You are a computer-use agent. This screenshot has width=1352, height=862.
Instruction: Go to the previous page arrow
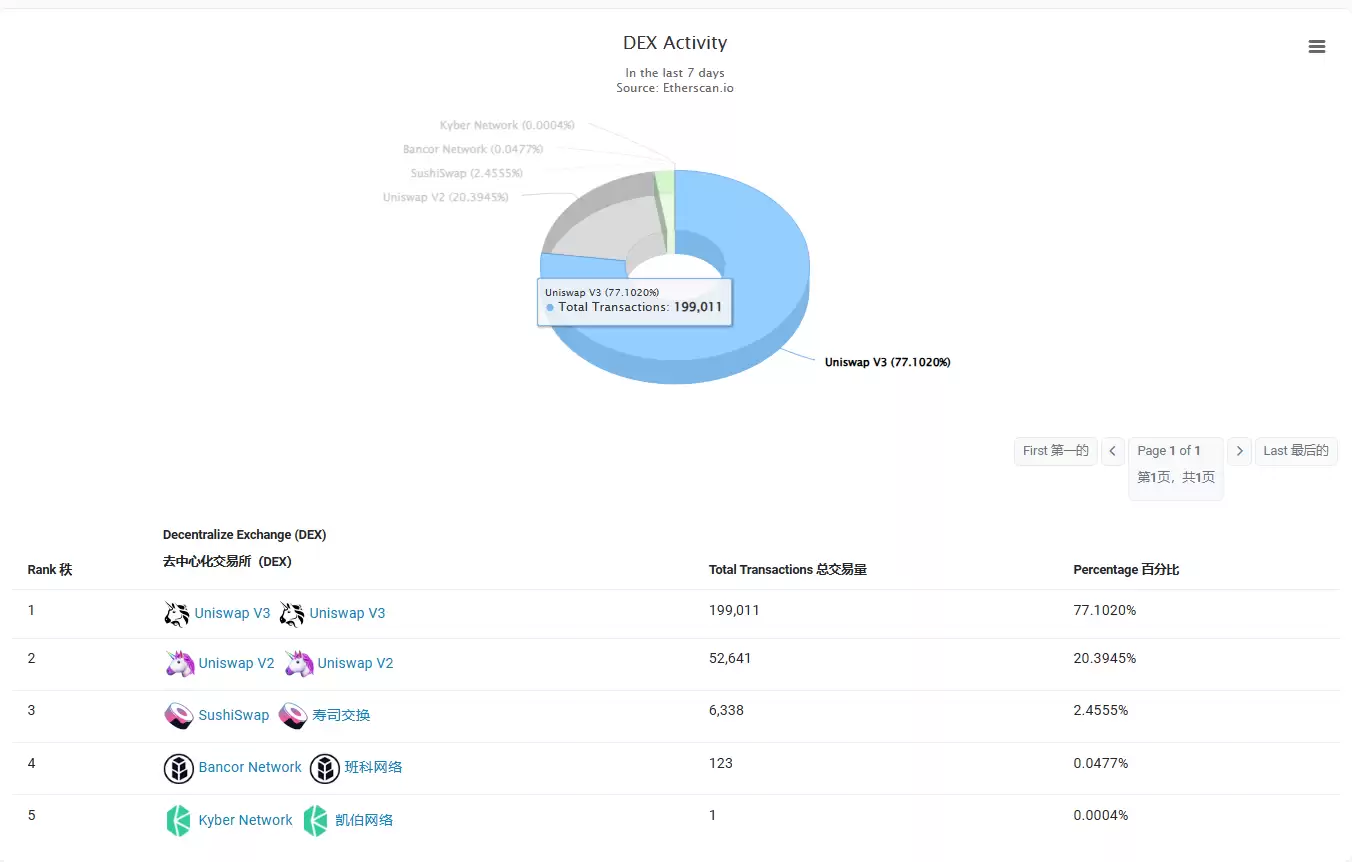pyautogui.click(x=1113, y=451)
